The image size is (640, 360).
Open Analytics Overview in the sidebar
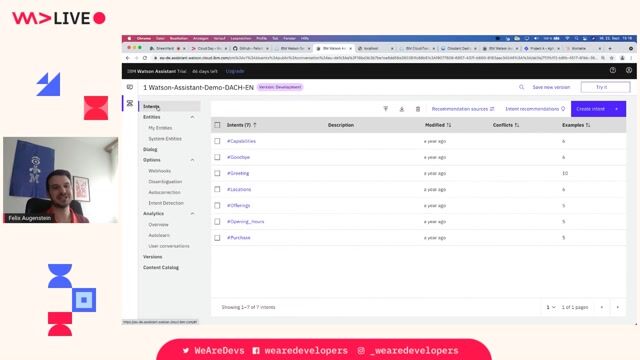158,224
